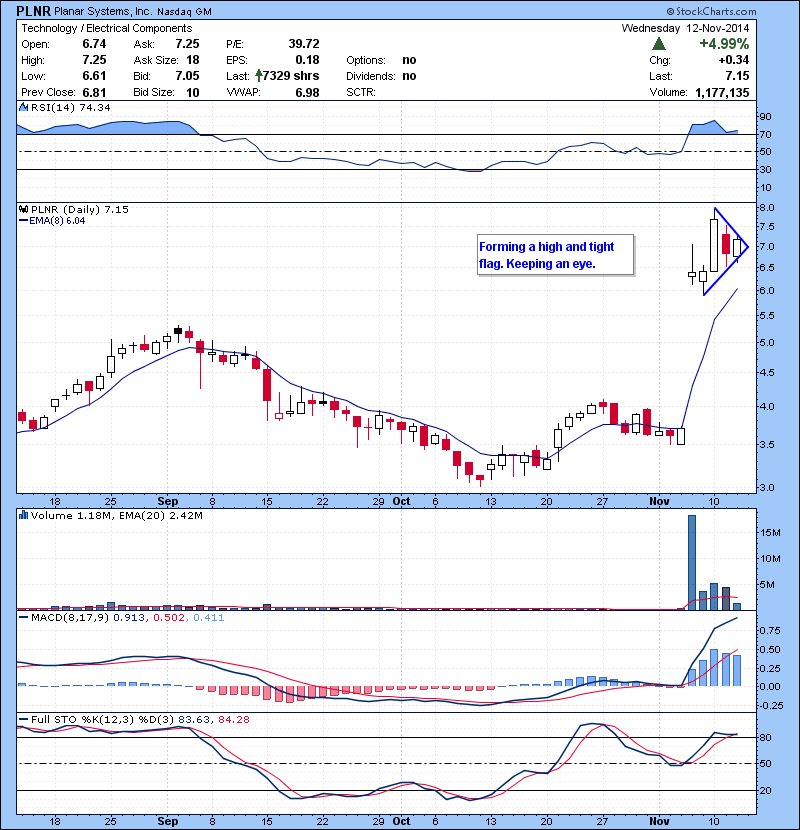This screenshot has width=800, height=830.
Task: Click the 8.0 price axis label
Action: tap(767, 208)
